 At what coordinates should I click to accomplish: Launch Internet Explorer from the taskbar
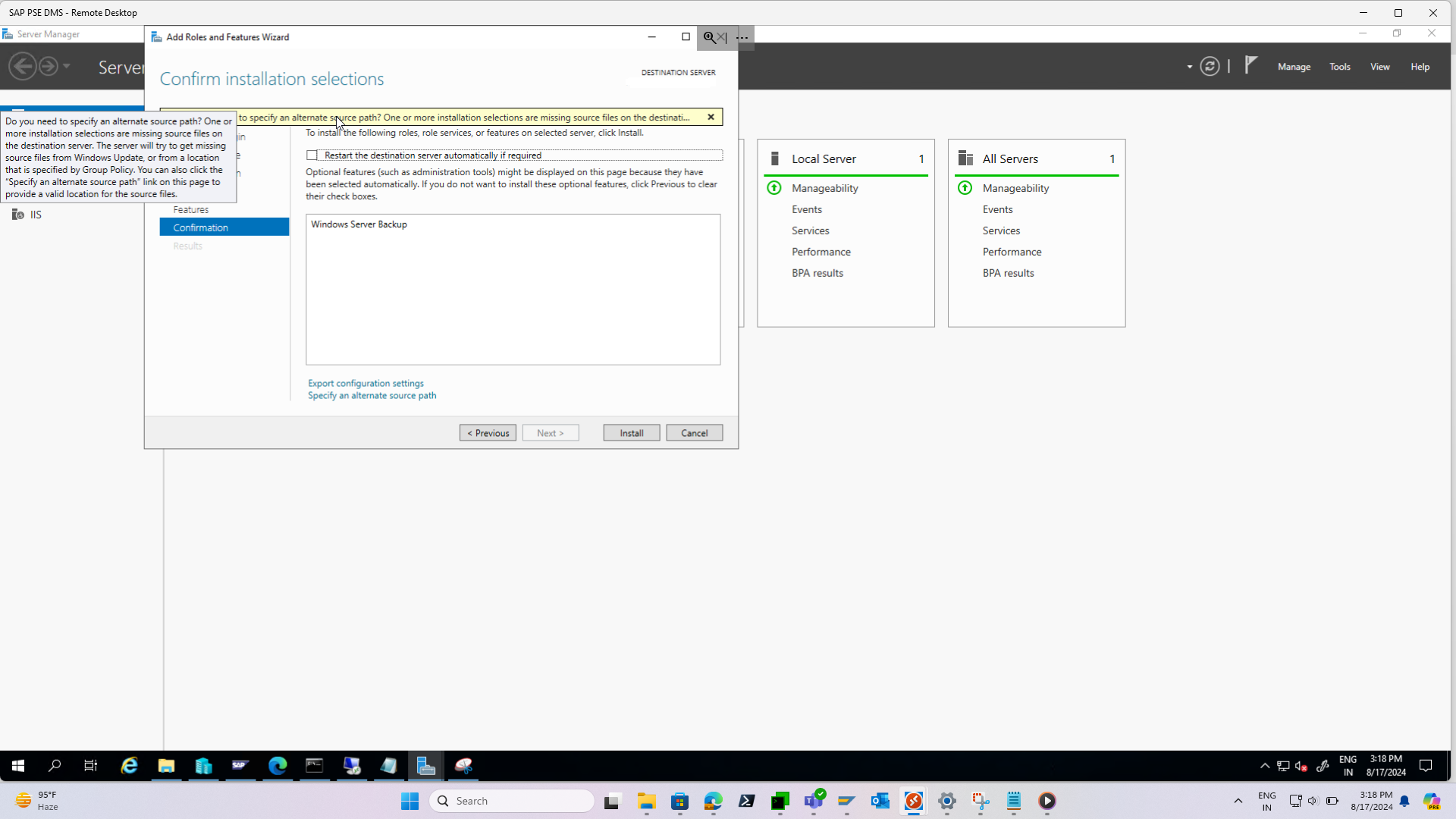click(x=129, y=766)
